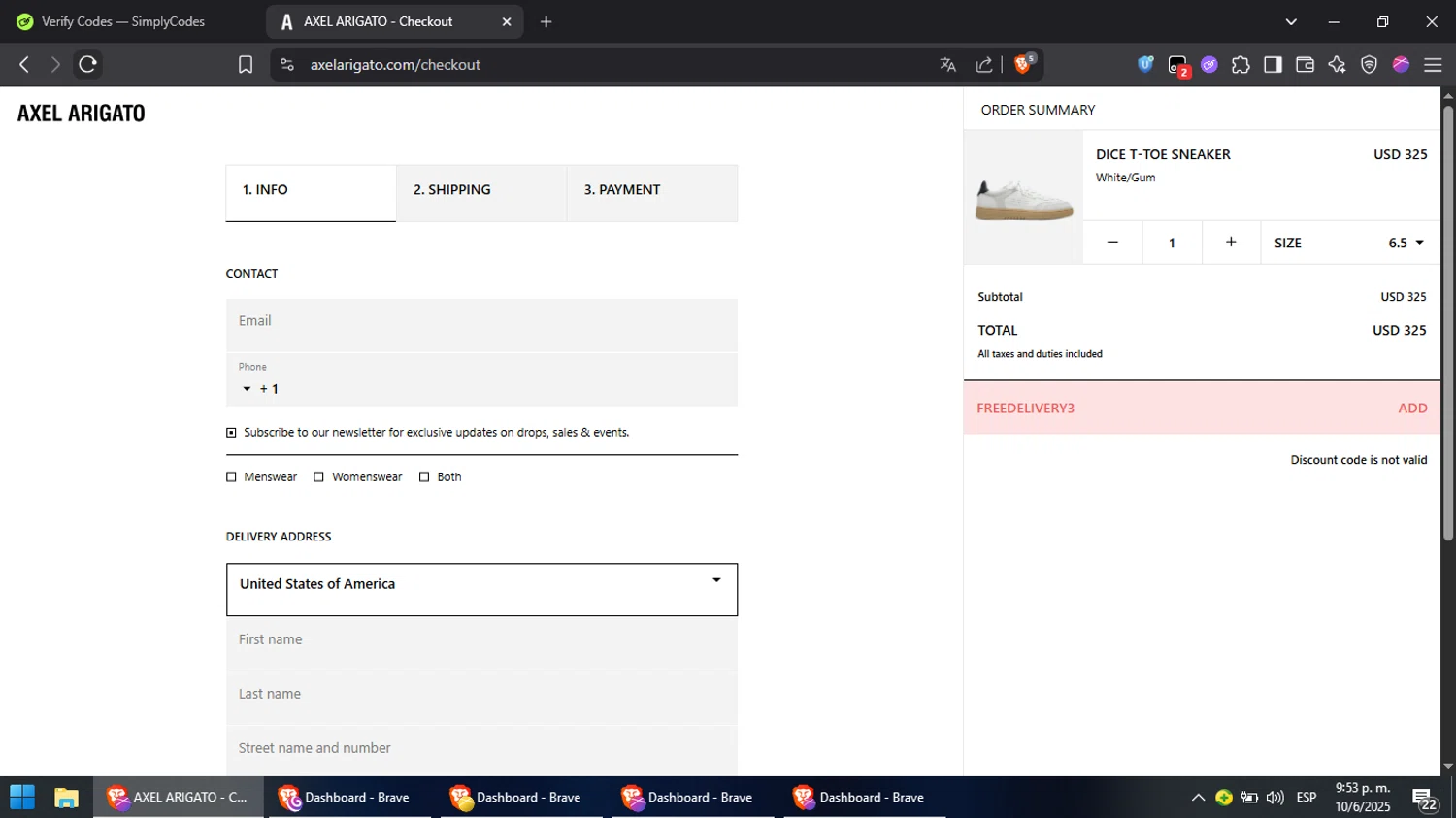The width and height of the screenshot is (1456, 818).
Task: Go back with the browser back arrow
Action: click(24, 65)
